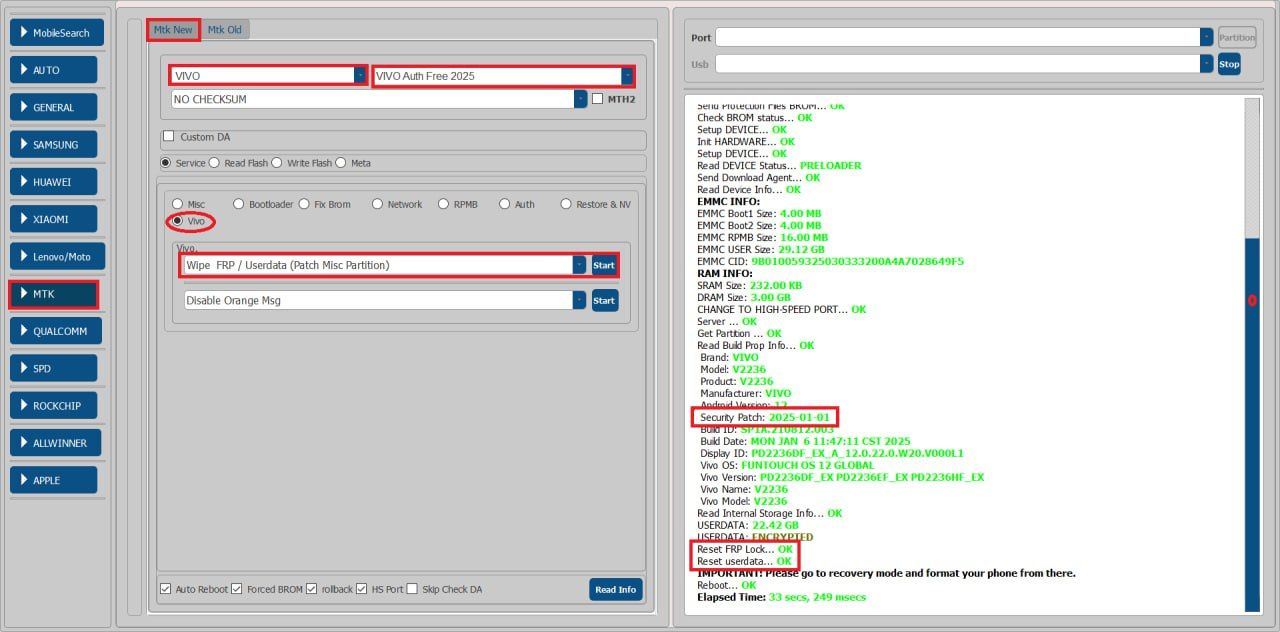Tick the Custom DA checkbox
This screenshot has height=632, width=1280.
pyautogui.click(x=168, y=137)
